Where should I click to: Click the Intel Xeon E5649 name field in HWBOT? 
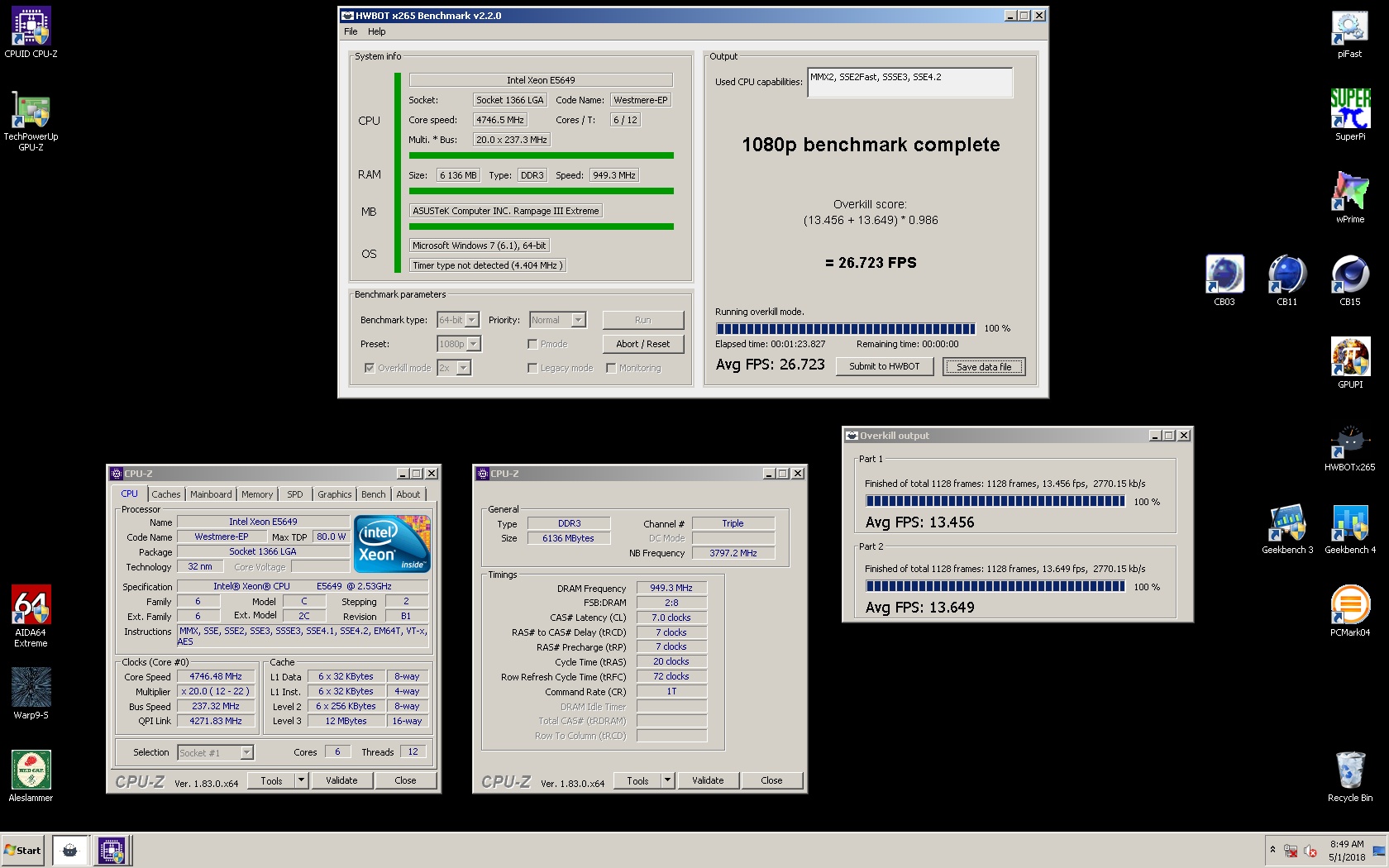pyautogui.click(x=541, y=80)
